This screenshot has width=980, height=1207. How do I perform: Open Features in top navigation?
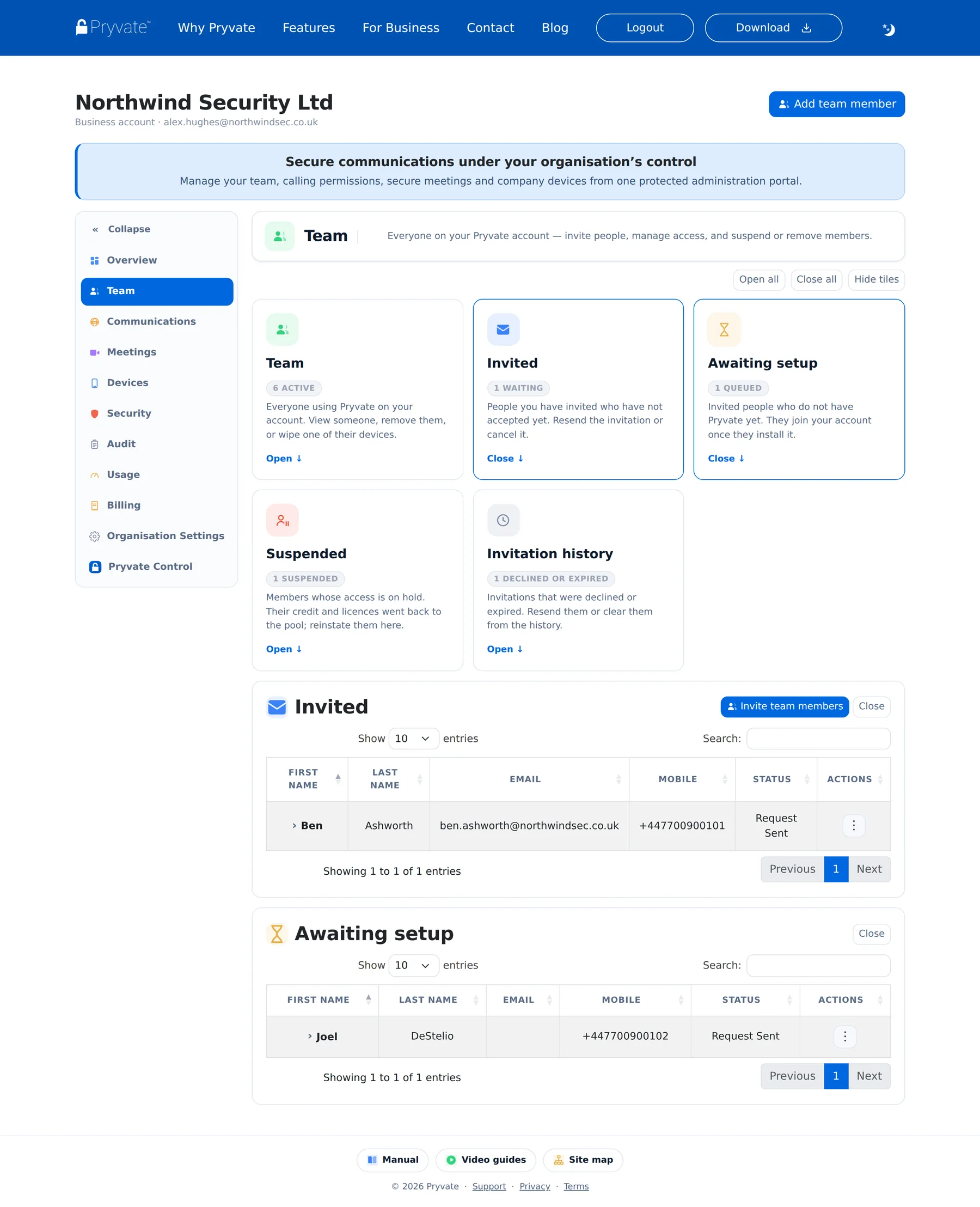309,28
